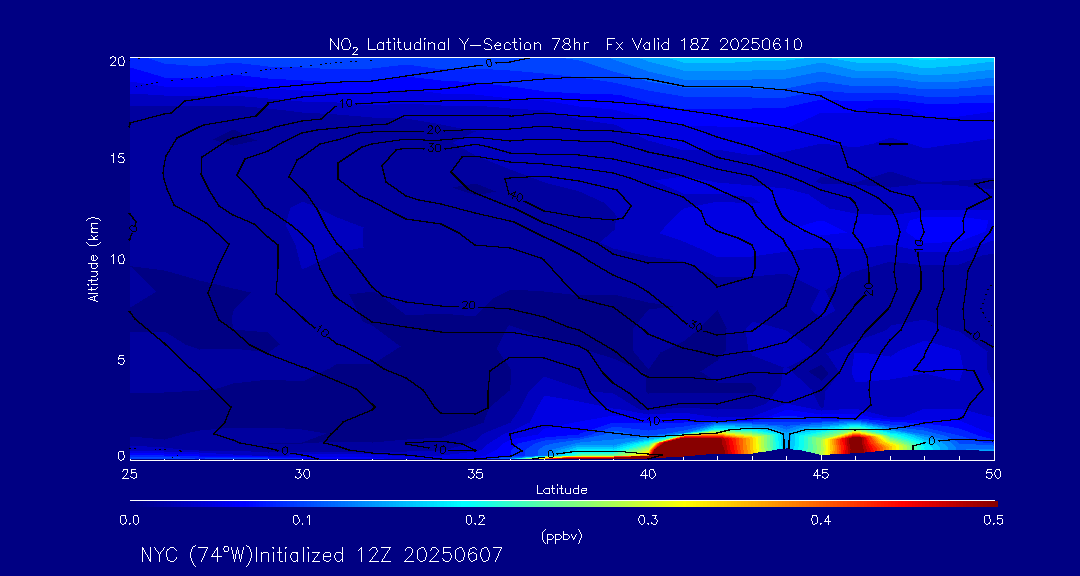
Task: Click the color scale label "0.2"
Action: point(475,521)
